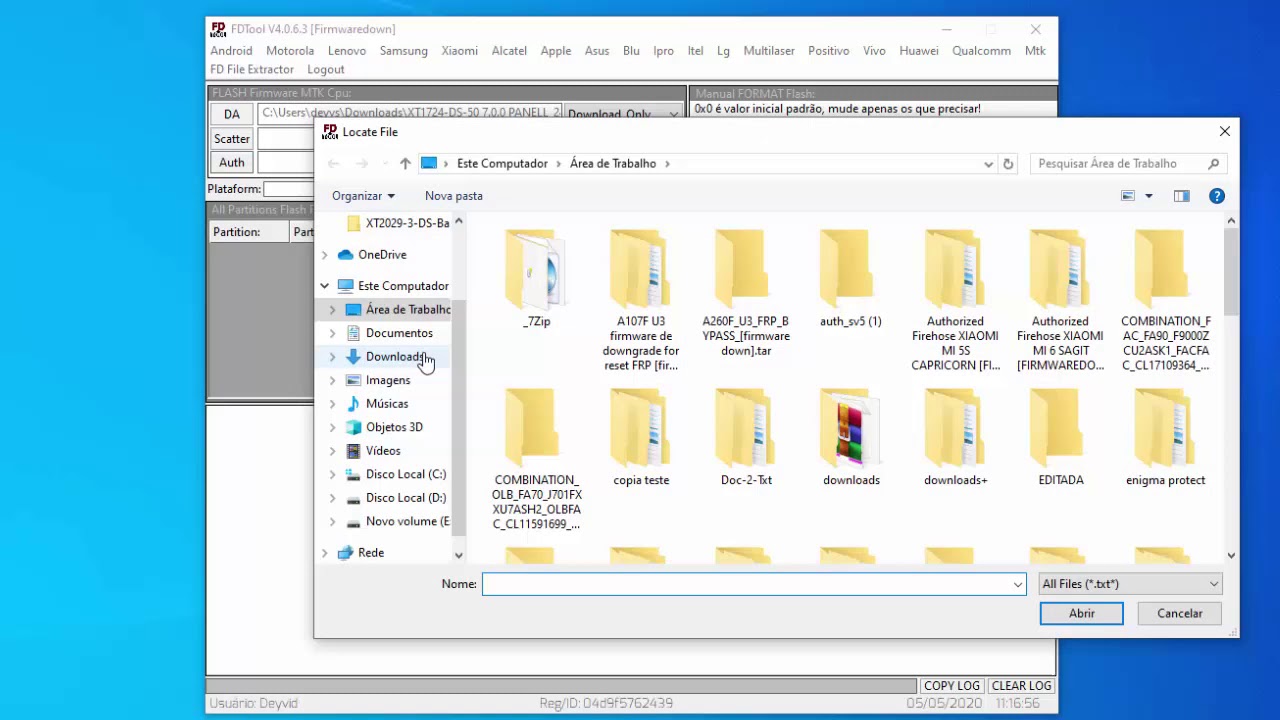Open the Organizar dropdown menu
This screenshot has width=1280, height=720.
363,196
